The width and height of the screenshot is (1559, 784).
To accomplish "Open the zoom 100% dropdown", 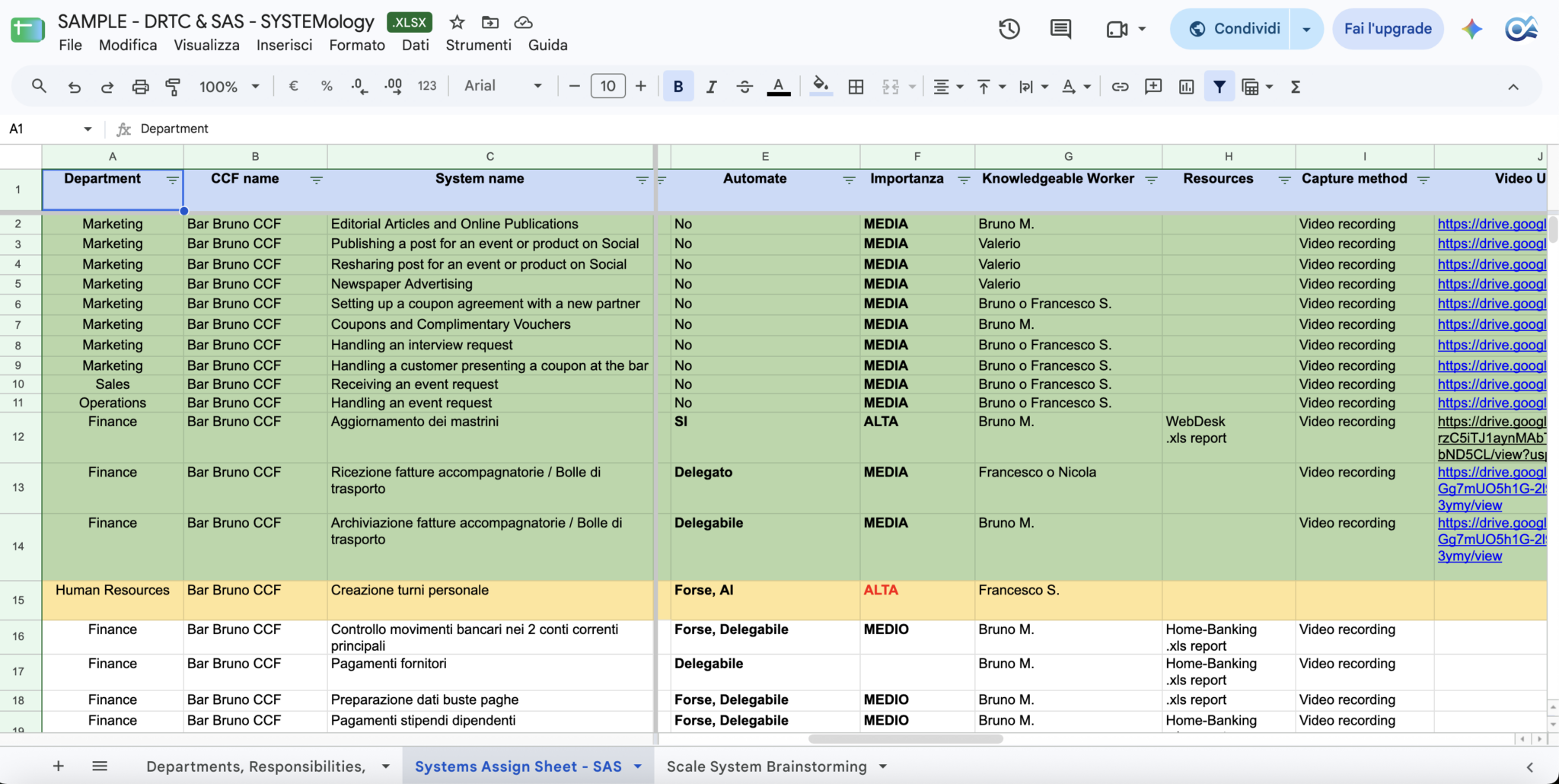I will (x=229, y=87).
